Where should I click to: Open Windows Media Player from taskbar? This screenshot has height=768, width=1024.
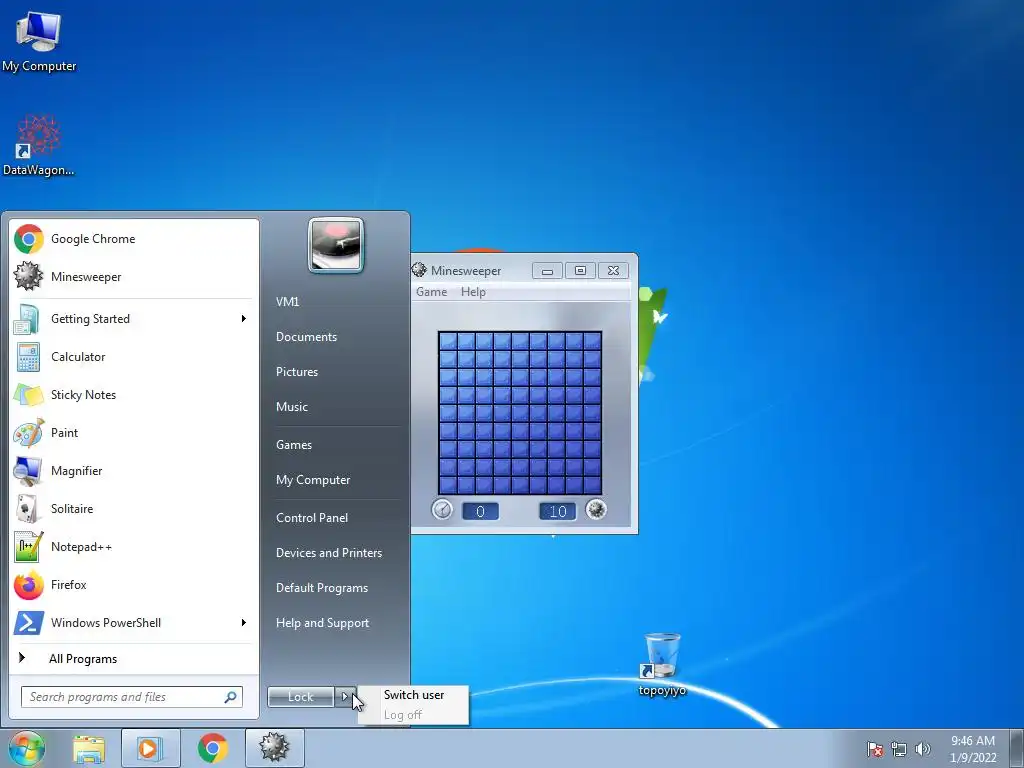[150, 748]
